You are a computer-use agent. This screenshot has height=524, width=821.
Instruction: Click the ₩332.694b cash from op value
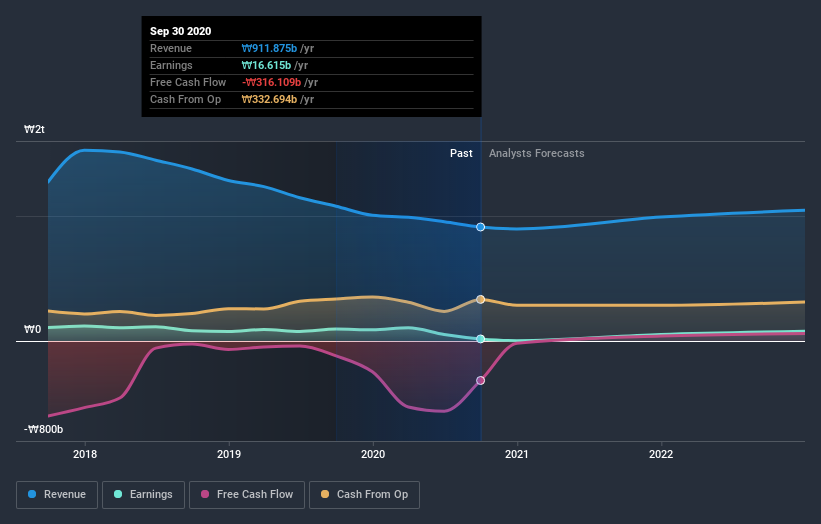pyautogui.click(x=269, y=99)
